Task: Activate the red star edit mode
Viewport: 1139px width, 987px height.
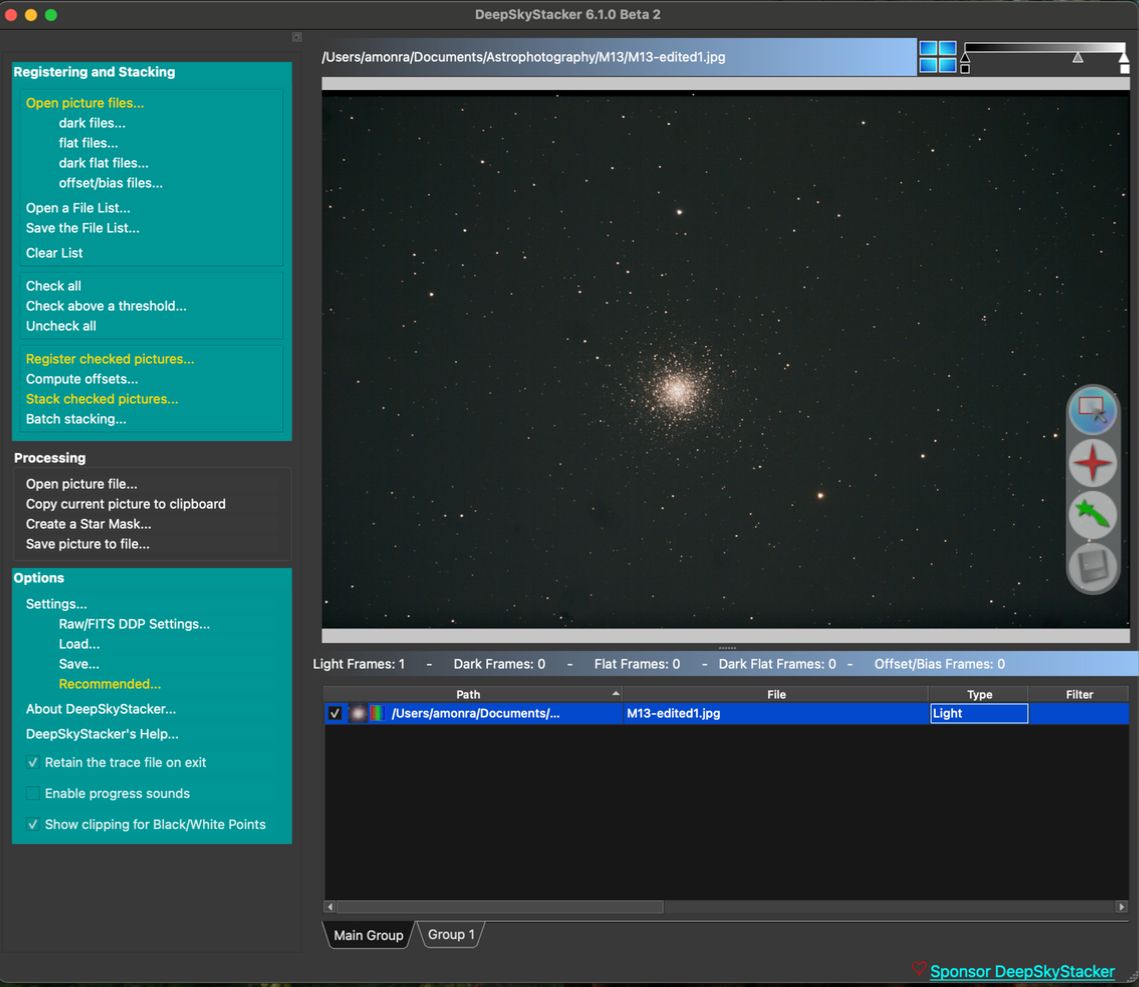Action: click(1093, 463)
